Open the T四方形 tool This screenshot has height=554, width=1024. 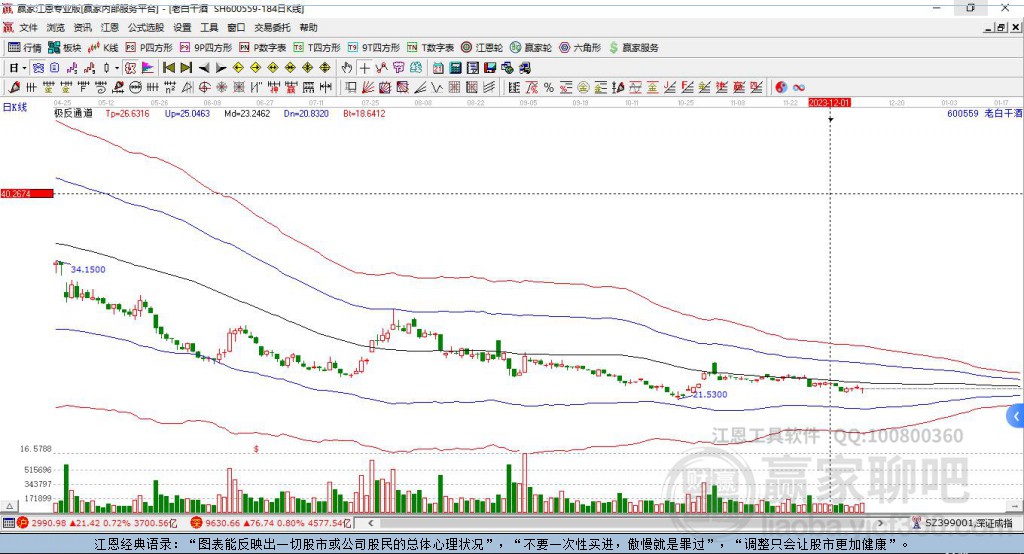(x=317, y=48)
